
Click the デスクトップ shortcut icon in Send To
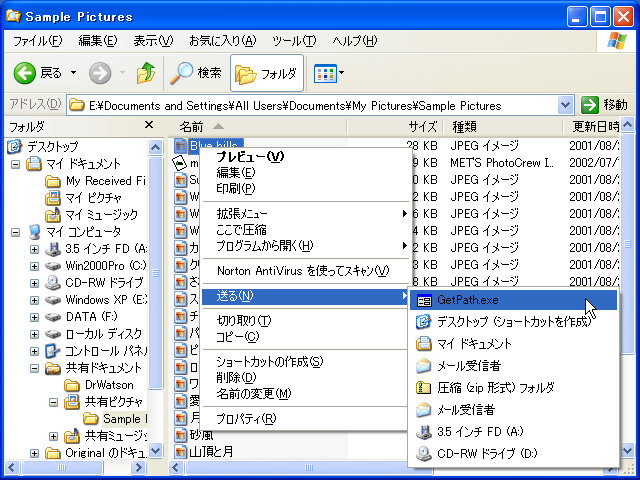coord(424,322)
